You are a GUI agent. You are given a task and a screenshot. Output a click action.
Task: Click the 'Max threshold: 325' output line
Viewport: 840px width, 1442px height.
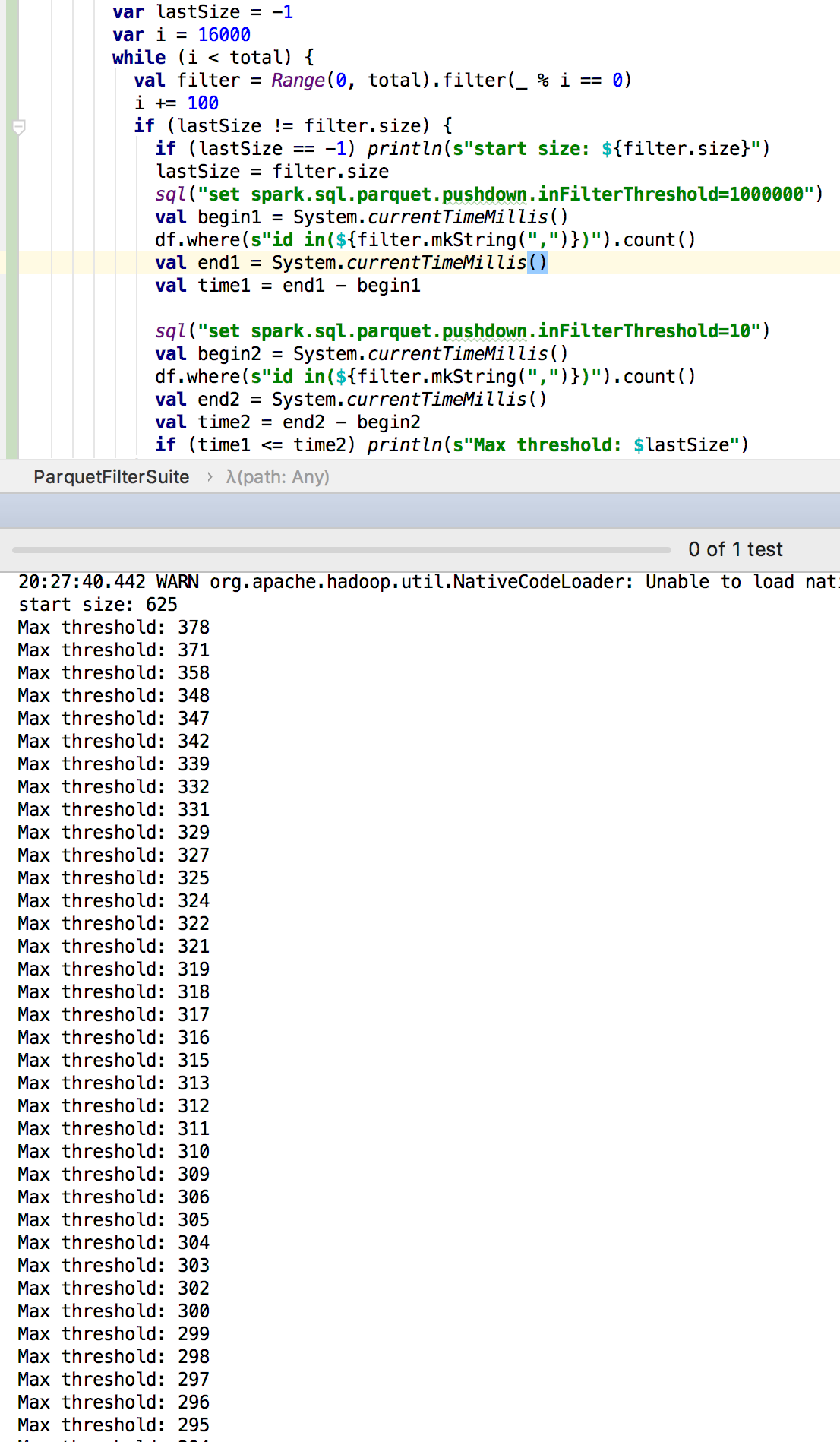pyautogui.click(x=114, y=878)
